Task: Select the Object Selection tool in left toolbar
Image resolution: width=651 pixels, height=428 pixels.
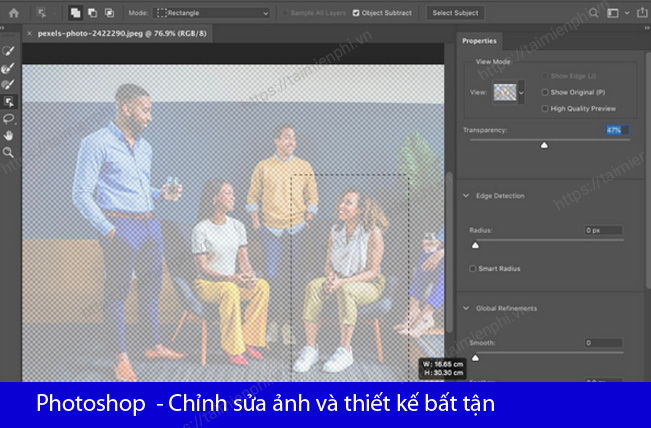Action: tap(9, 102)
